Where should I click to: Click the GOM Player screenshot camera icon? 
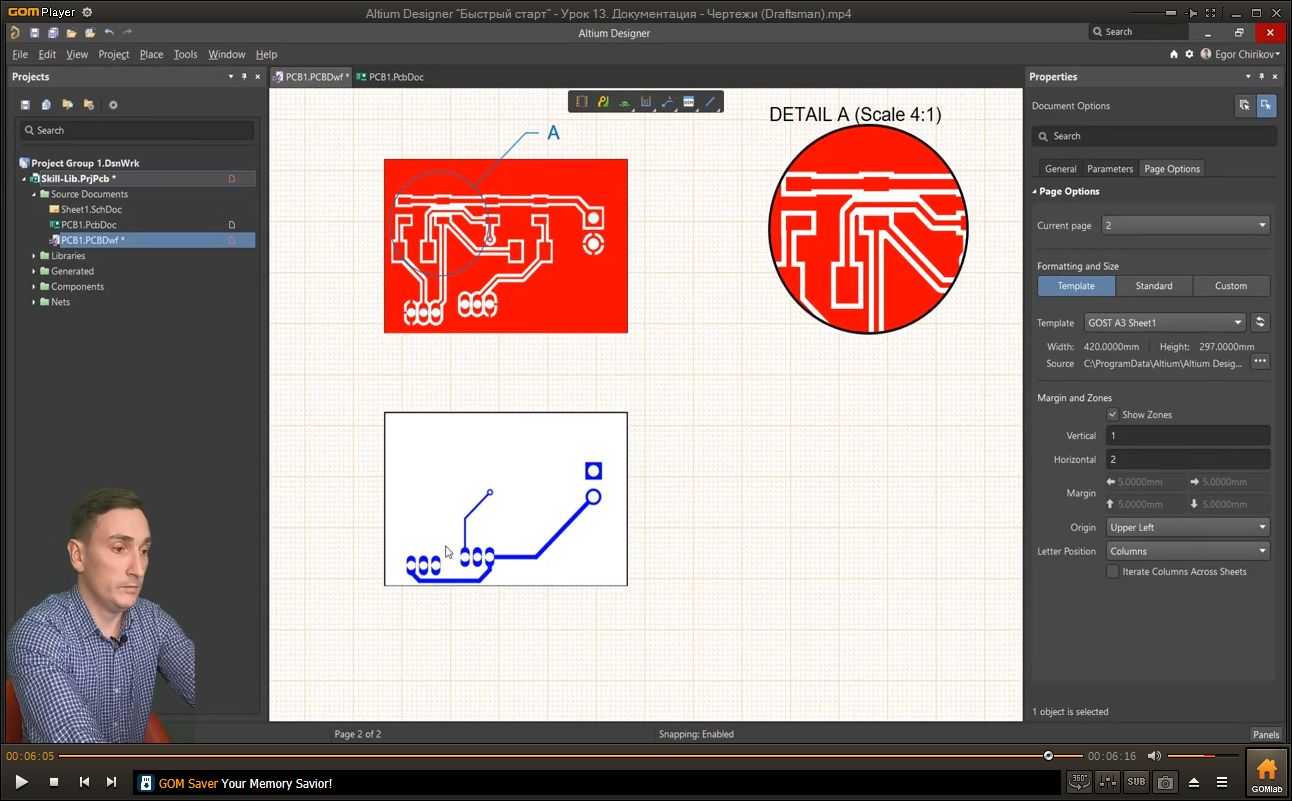click(1165, 782)
